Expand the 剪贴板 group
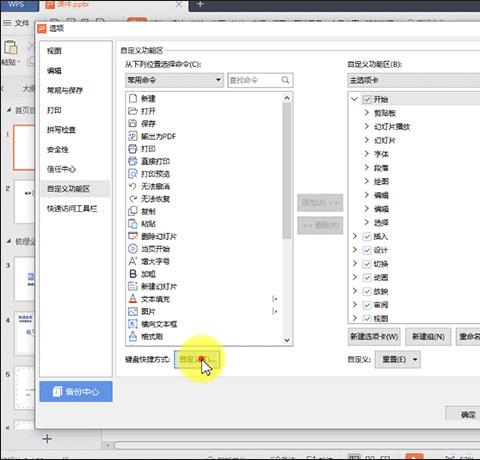 coord(367,113)
